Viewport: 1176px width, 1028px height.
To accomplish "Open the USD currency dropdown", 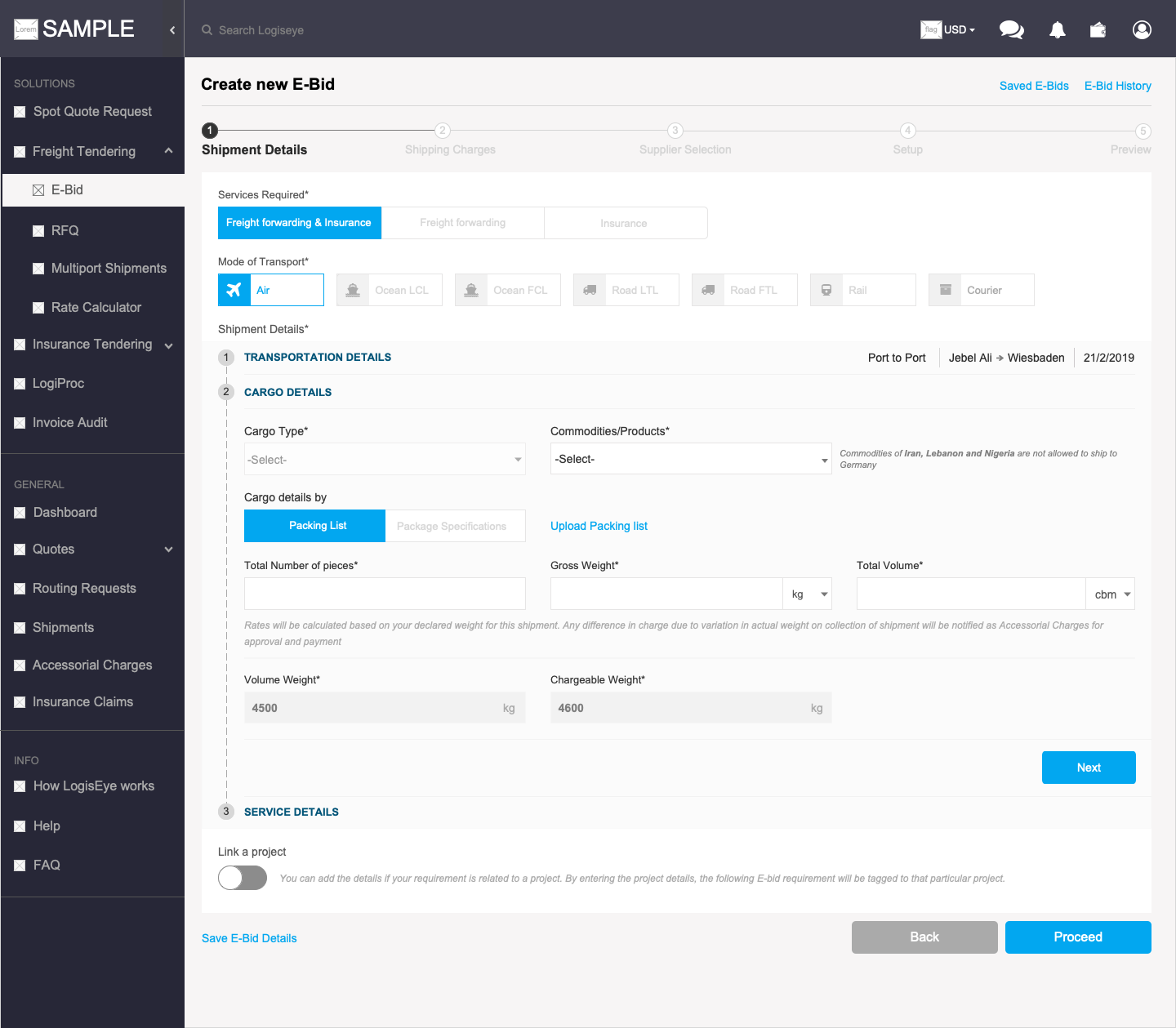I will tap(959, 29).
